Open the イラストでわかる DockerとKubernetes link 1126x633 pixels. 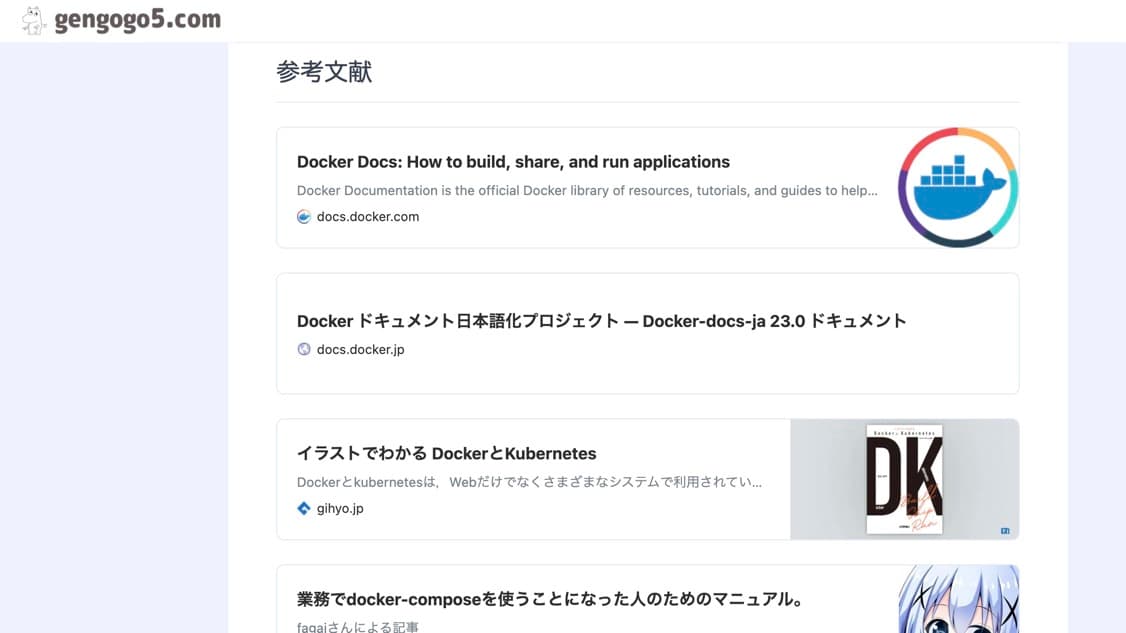(x=446, y=453)
